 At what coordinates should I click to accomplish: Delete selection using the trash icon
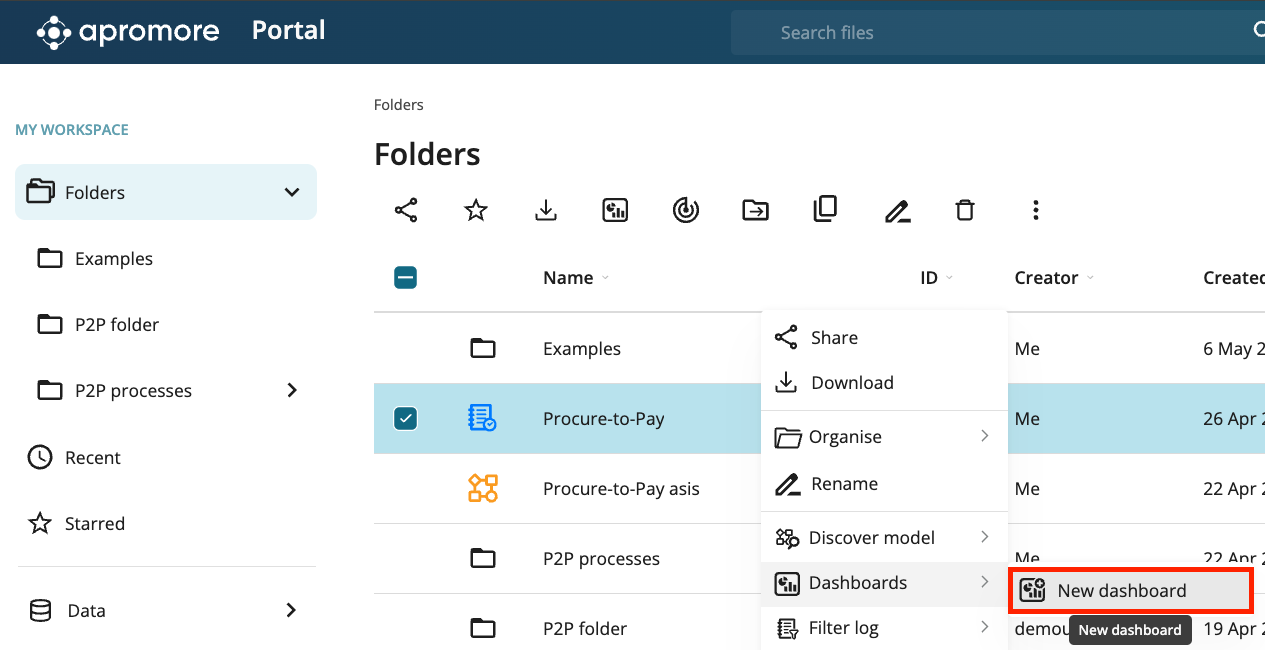(965, 210)
